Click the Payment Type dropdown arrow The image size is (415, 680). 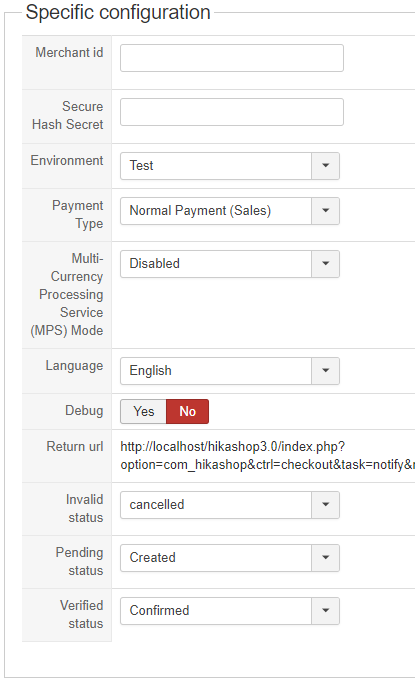326,211
